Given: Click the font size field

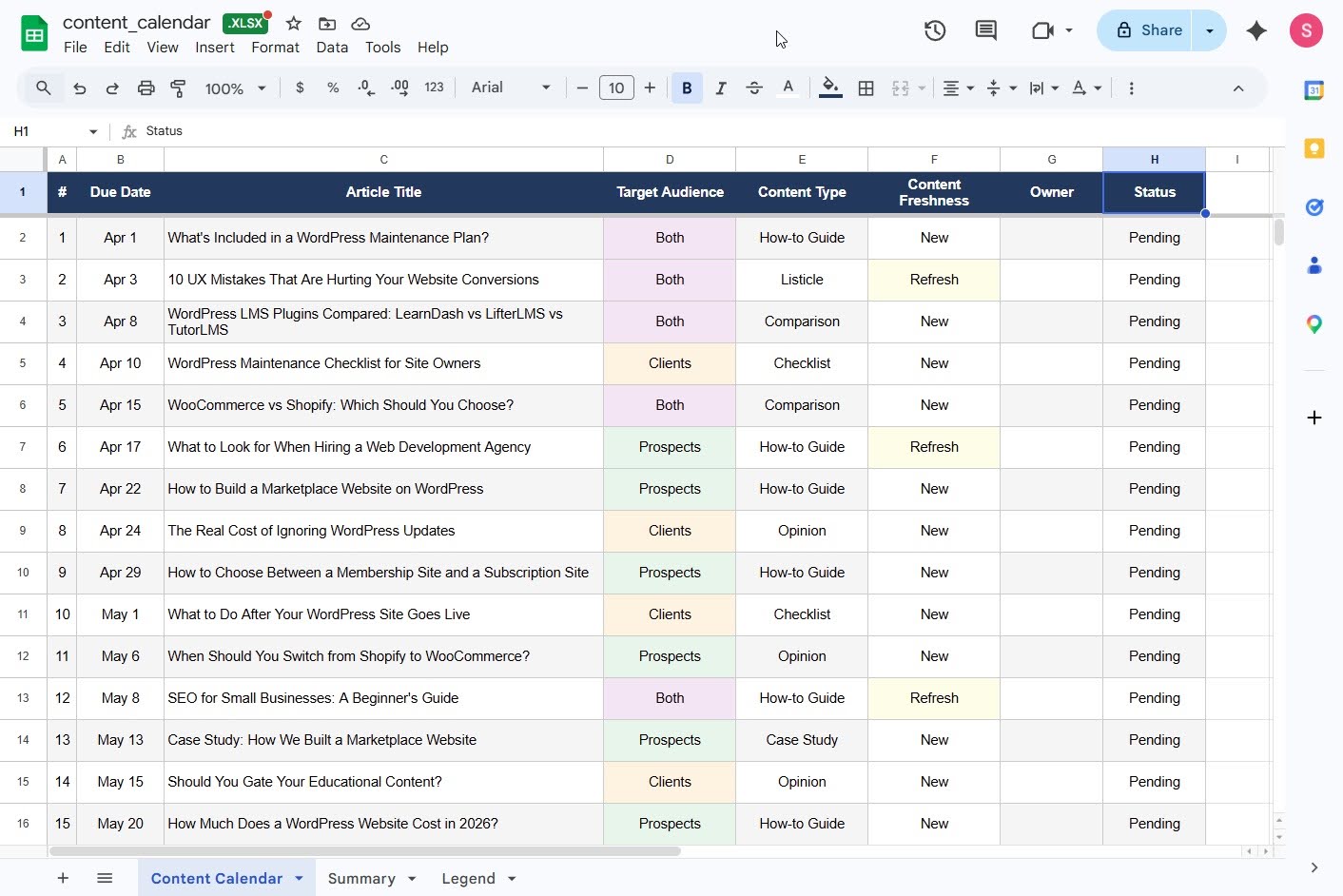Looking at the screenshot, I should [616, 88].
